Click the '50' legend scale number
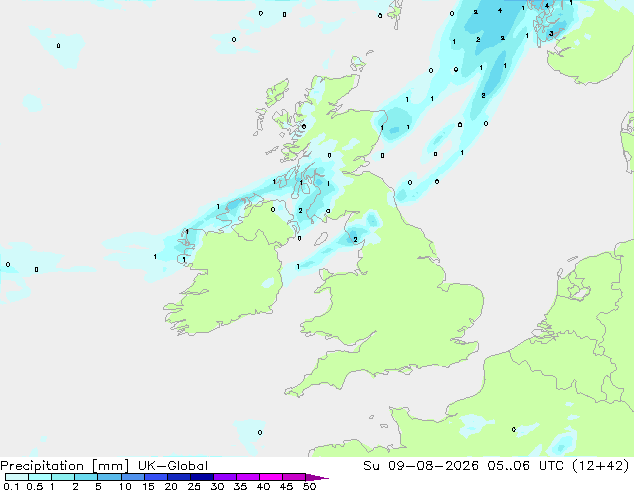 (x=309, y=486)
